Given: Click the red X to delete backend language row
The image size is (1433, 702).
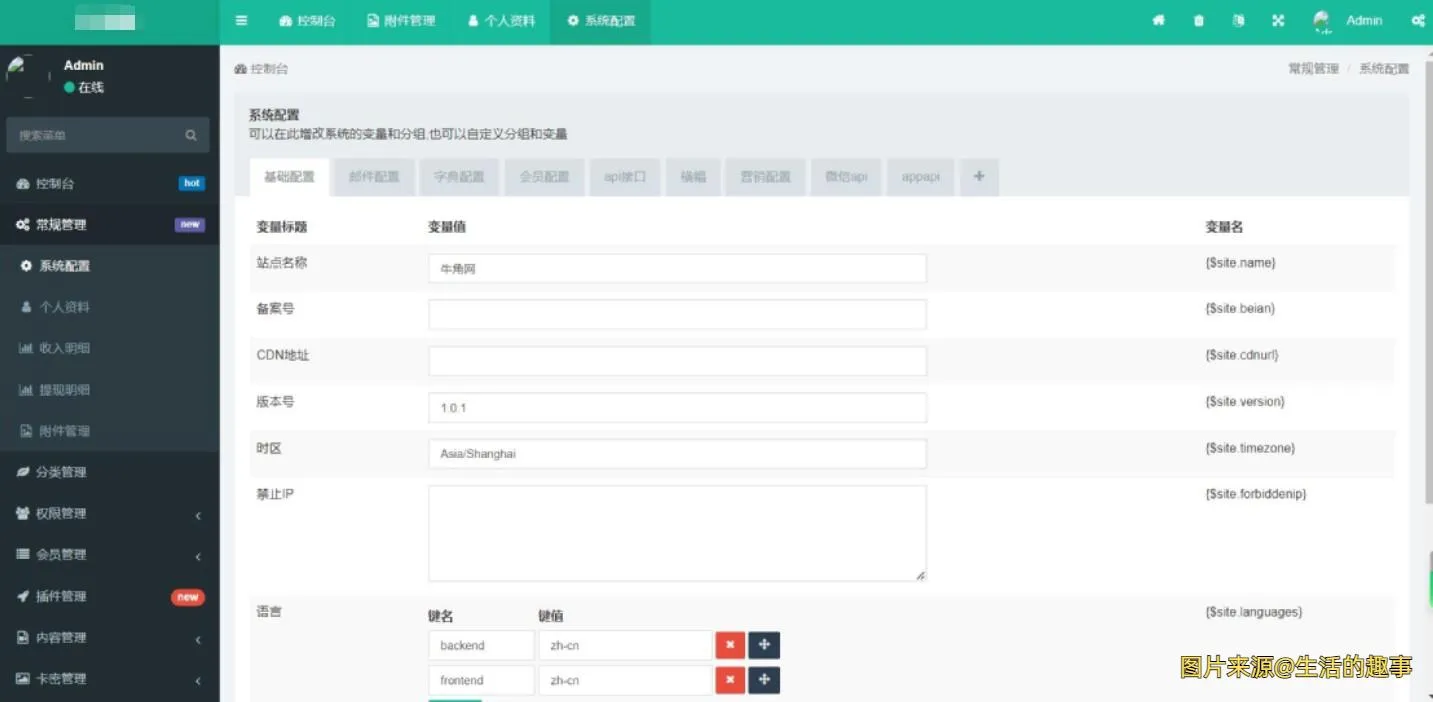Looking at the screenshot, I should click(730, 645).
